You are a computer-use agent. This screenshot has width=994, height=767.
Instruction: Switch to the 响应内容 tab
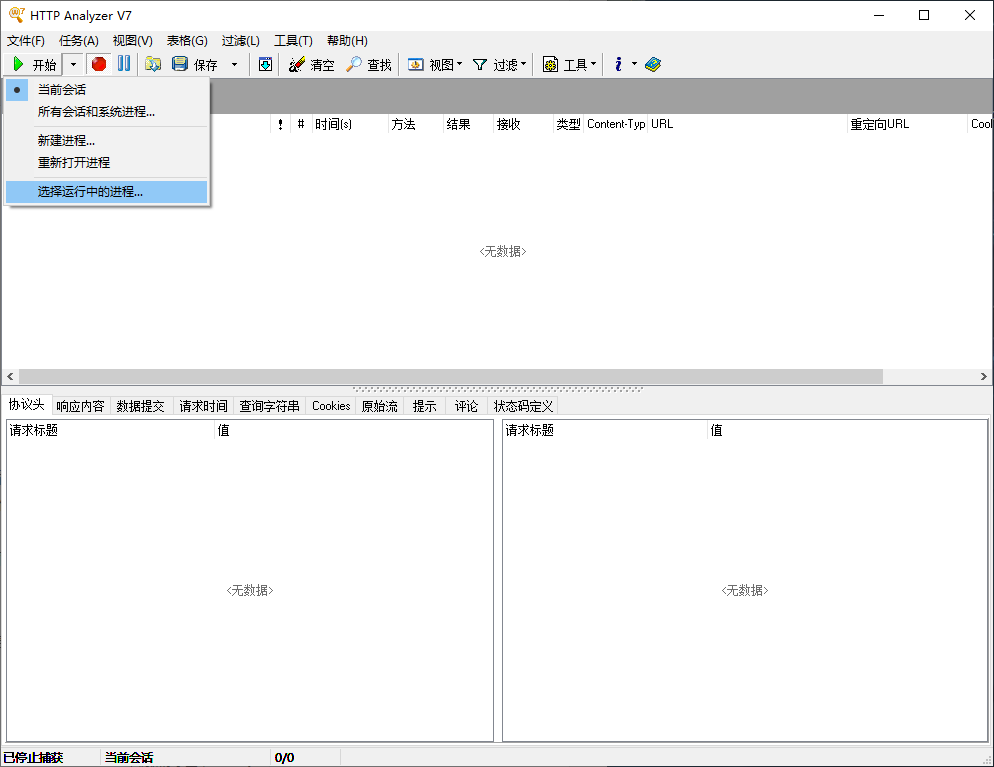[80, 406]
